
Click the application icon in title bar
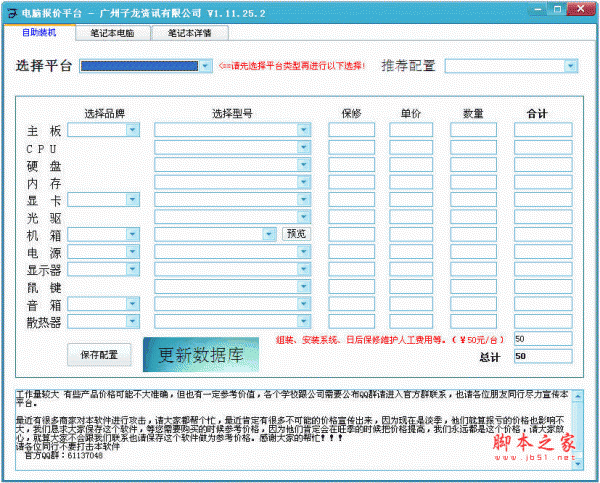click(x=13, y=13)
